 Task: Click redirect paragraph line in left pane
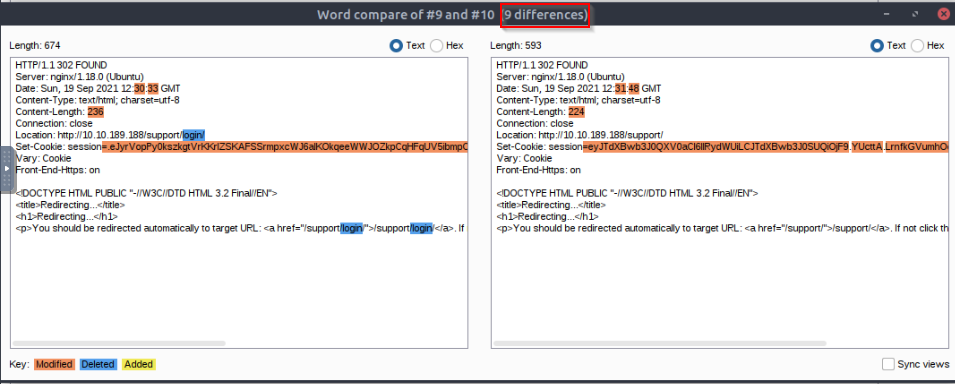tap(241, 229)
